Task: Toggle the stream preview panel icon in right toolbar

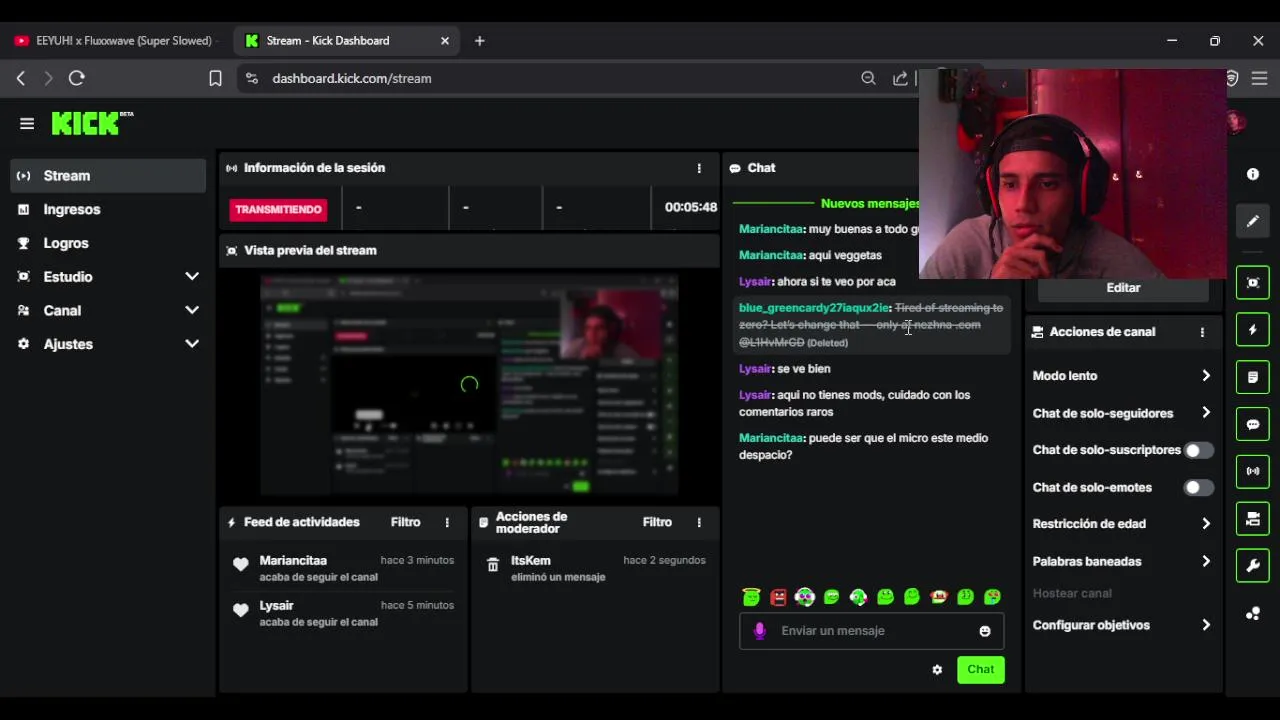Action: 1253,283
